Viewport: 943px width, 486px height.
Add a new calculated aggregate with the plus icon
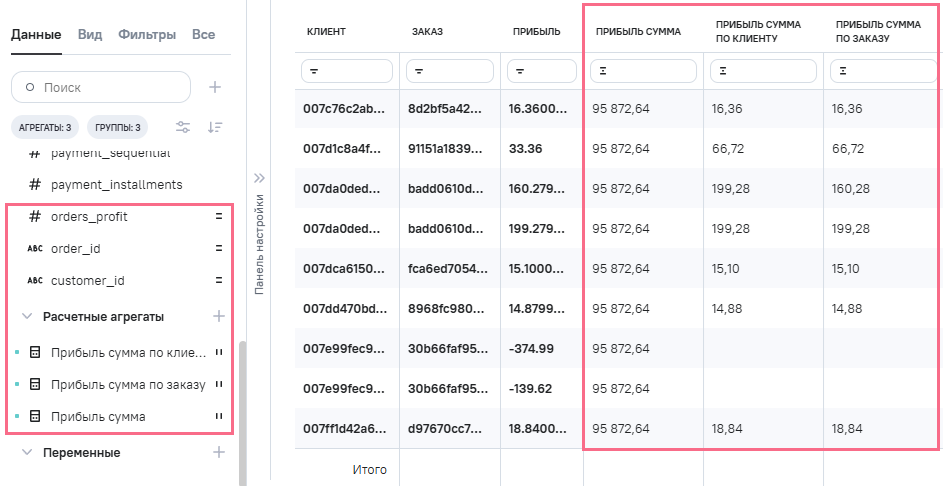(x=219, y=316)
